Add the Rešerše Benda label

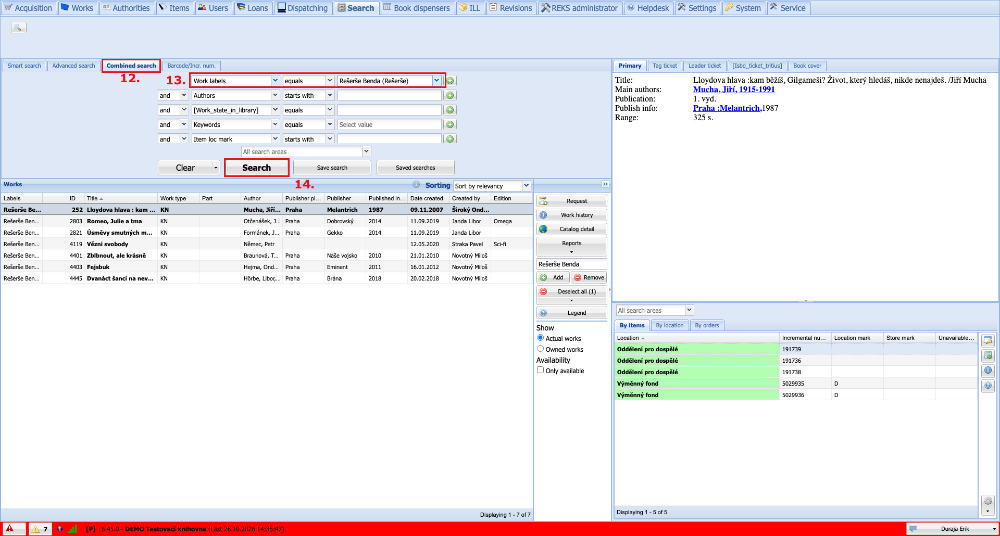click(x=552, y=278)
